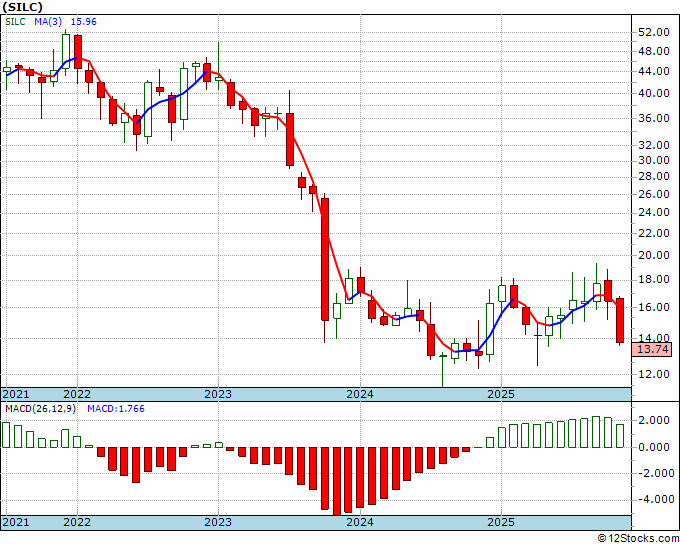Click the 30.00 price axis label
680x546 pixels.
pyautogui.click(x=654, y=160)
